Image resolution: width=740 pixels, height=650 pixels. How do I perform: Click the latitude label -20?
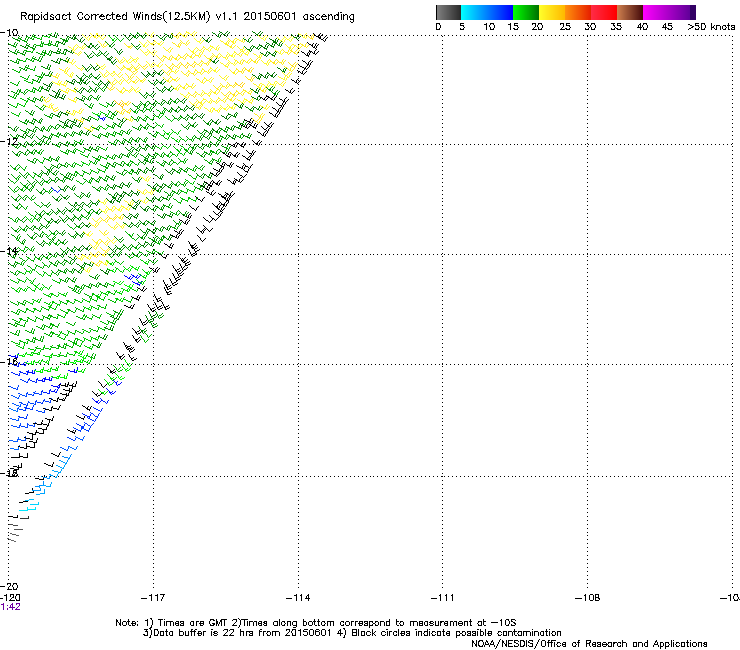(x=9, y=586)
